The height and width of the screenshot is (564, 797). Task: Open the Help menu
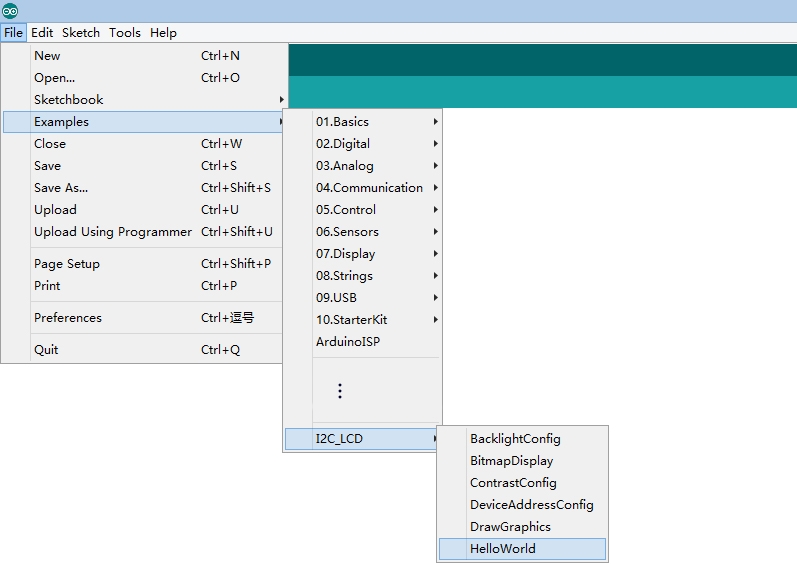(x=163, y=33)
